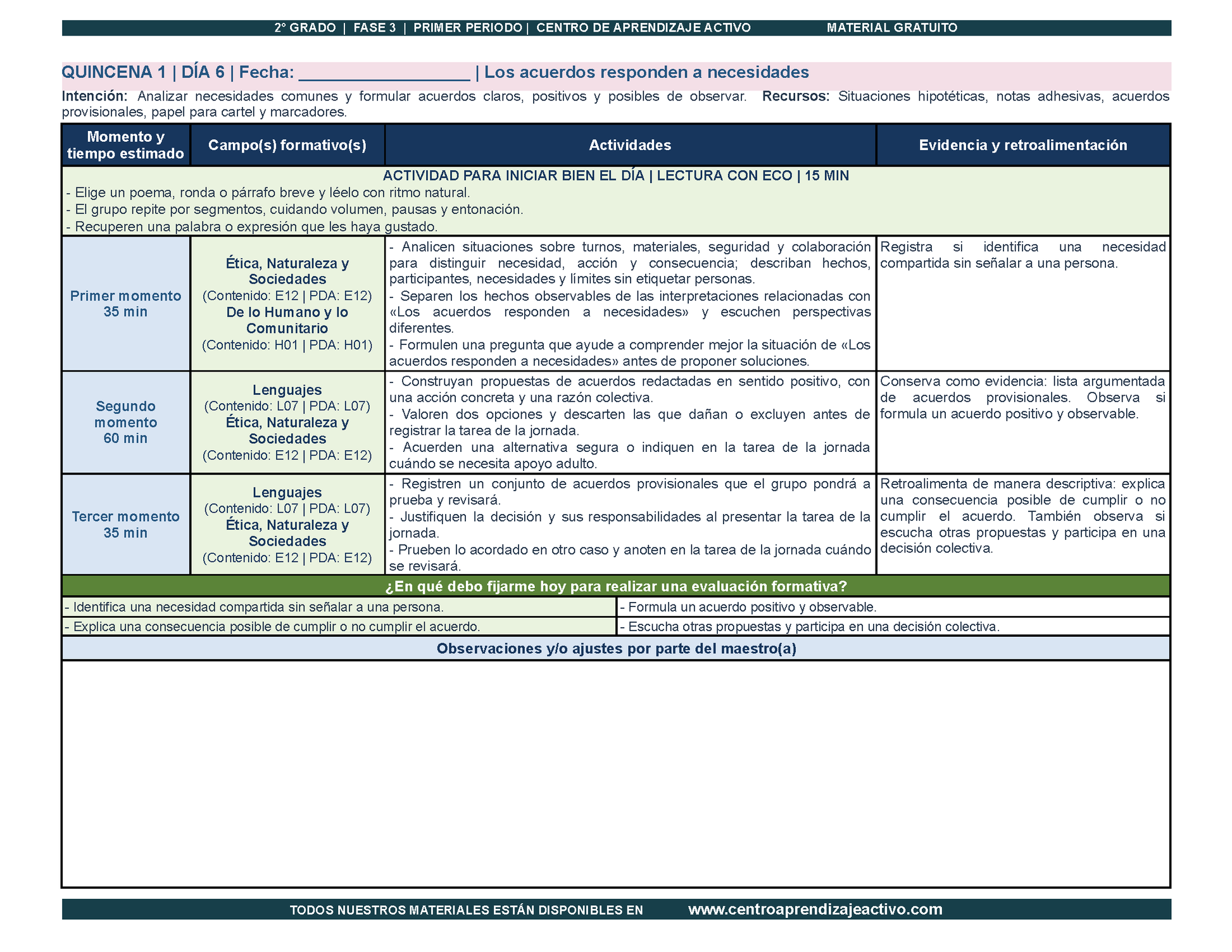Screen dimensions: 1232x952
Task: Click the Campo(s) formativo(s) column header
Action: 287,145
